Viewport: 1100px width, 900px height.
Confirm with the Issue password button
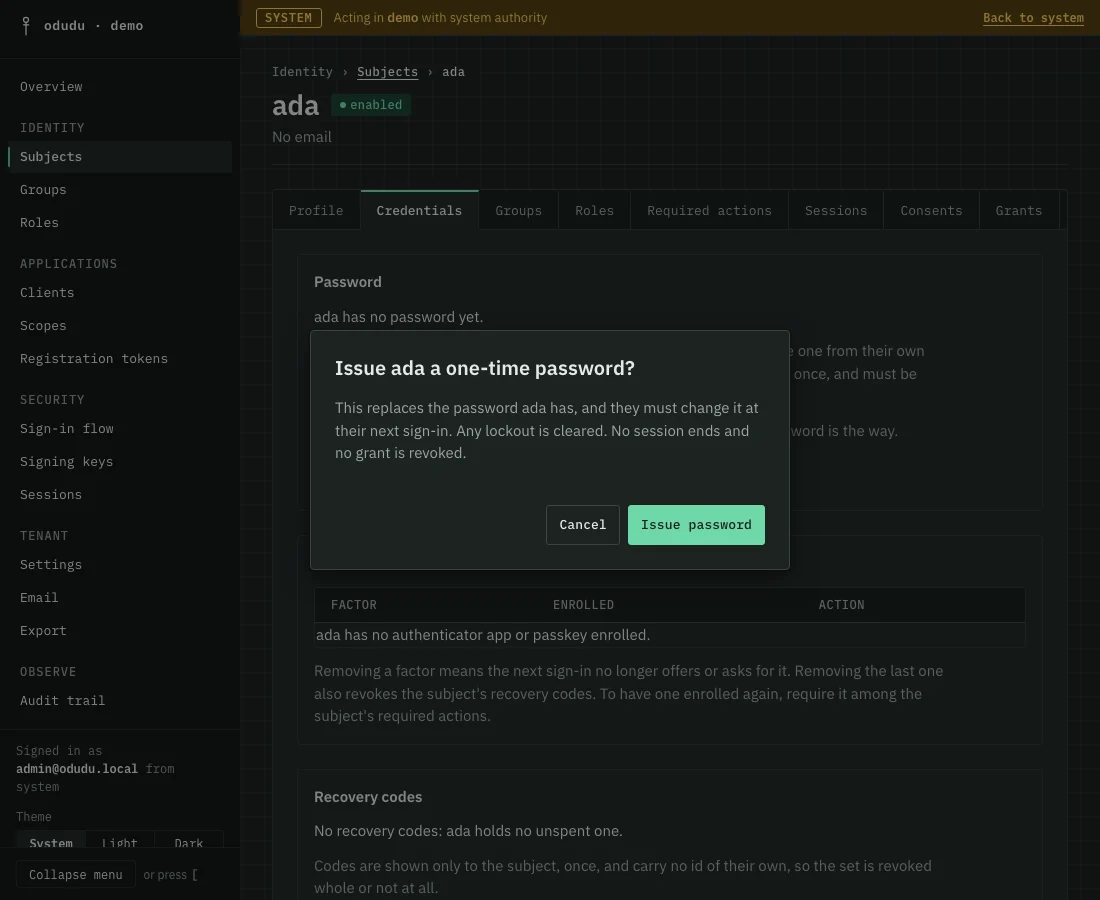click(x=696, y=525)
